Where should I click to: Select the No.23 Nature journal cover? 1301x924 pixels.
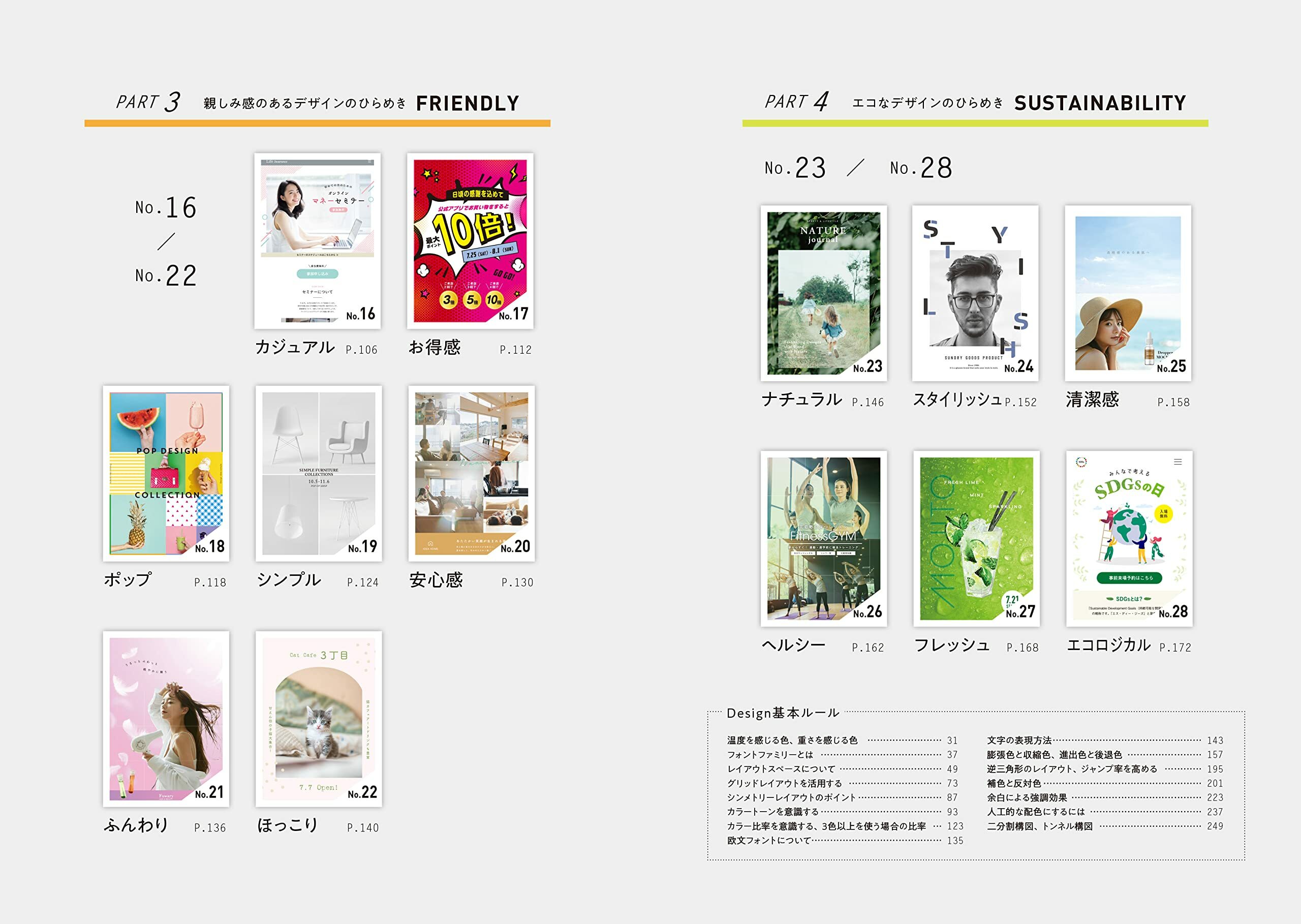(x=823, y=293)
